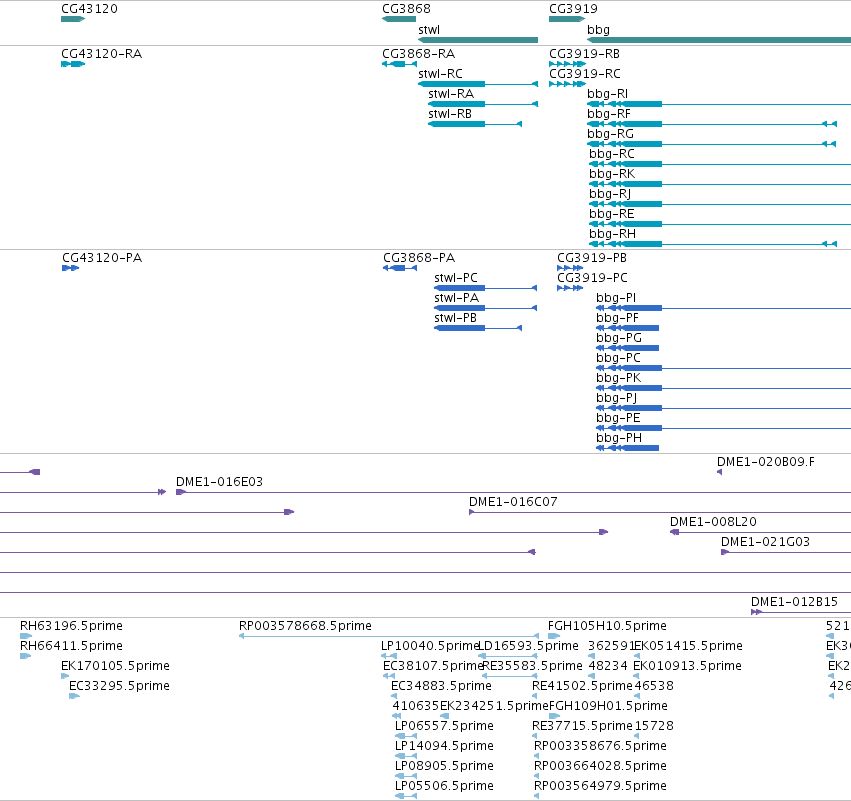Click the RH63196.5prime EST label

point(71,626)
